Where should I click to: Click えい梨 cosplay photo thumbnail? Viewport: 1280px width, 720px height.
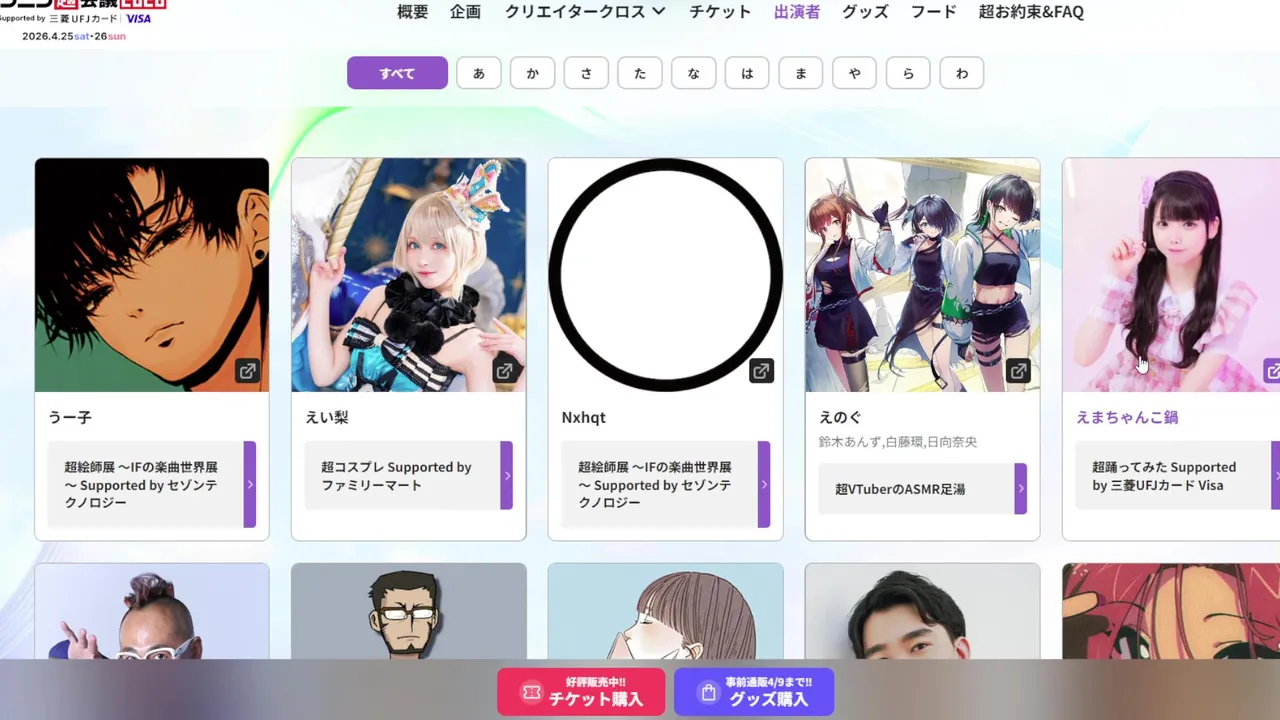click(x=408, y=275)
